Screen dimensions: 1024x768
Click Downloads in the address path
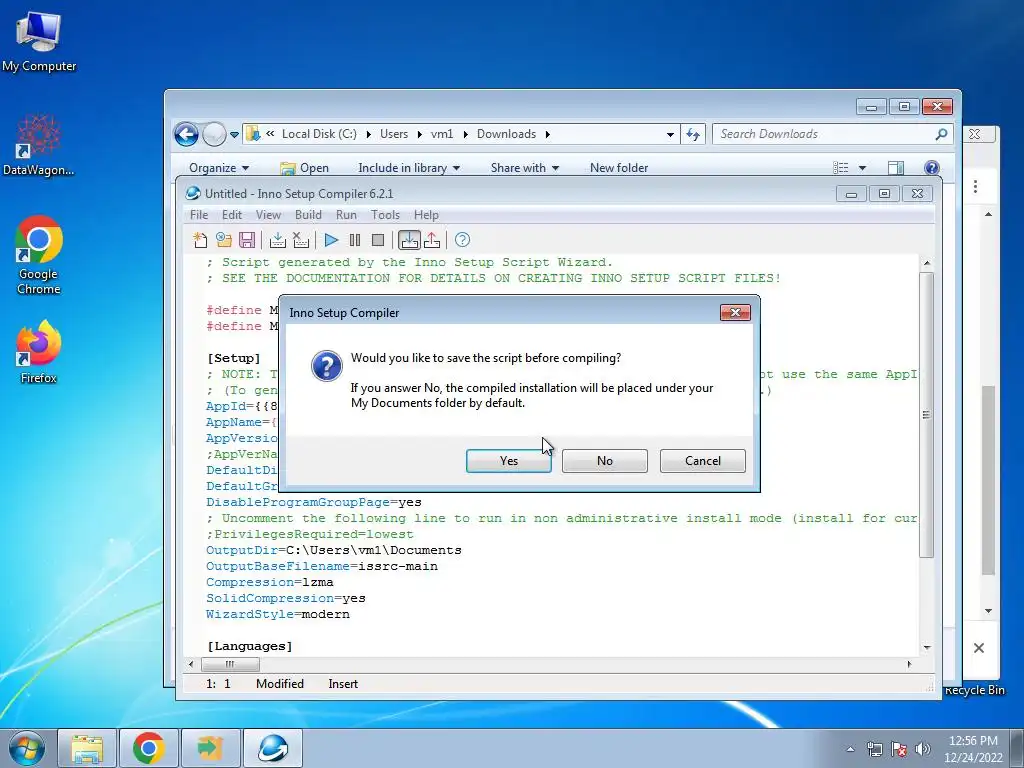(x=506, y=134)
